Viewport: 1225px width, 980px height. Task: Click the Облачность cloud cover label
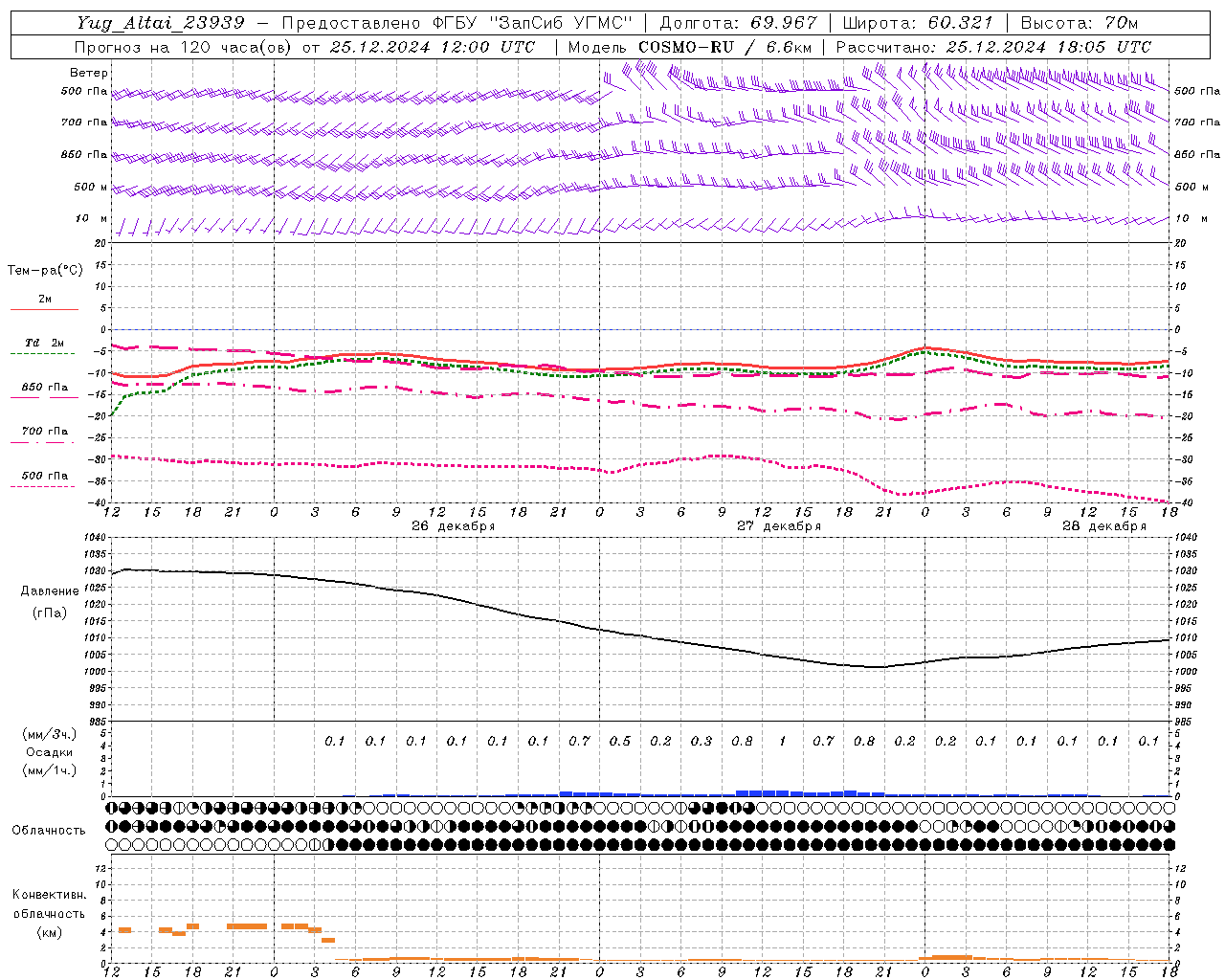[49, 831]
